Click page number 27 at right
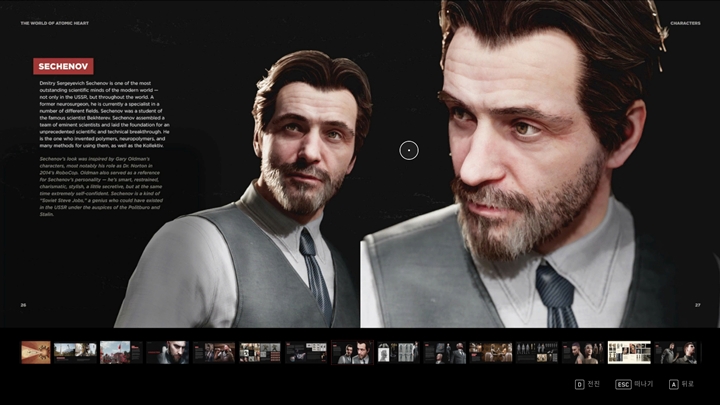This screenshot has height=405, width=720. point(696,305)
